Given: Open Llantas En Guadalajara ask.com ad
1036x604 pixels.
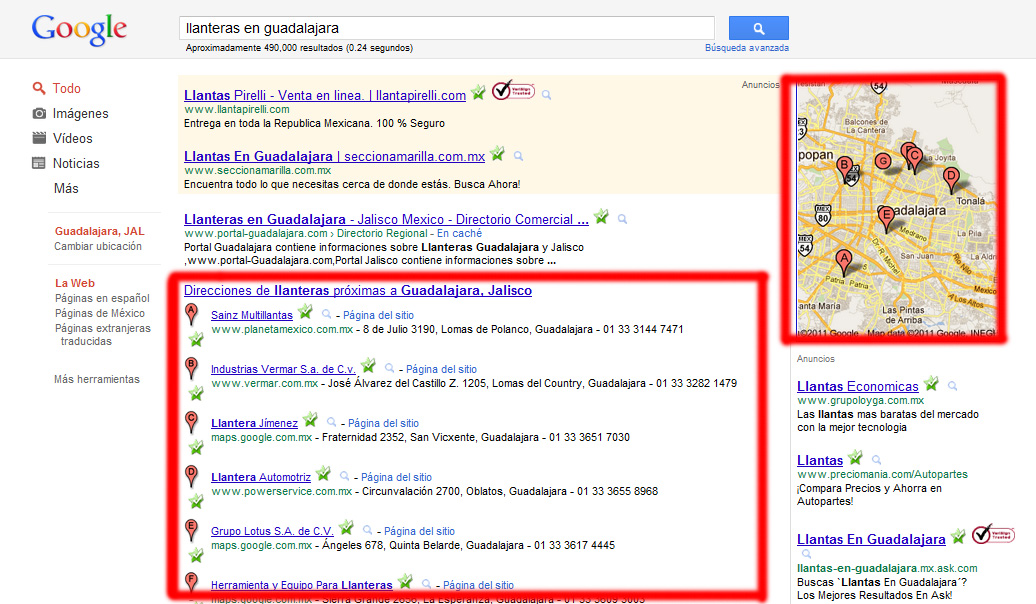Looking at the screenshot, I should (871, 540).
